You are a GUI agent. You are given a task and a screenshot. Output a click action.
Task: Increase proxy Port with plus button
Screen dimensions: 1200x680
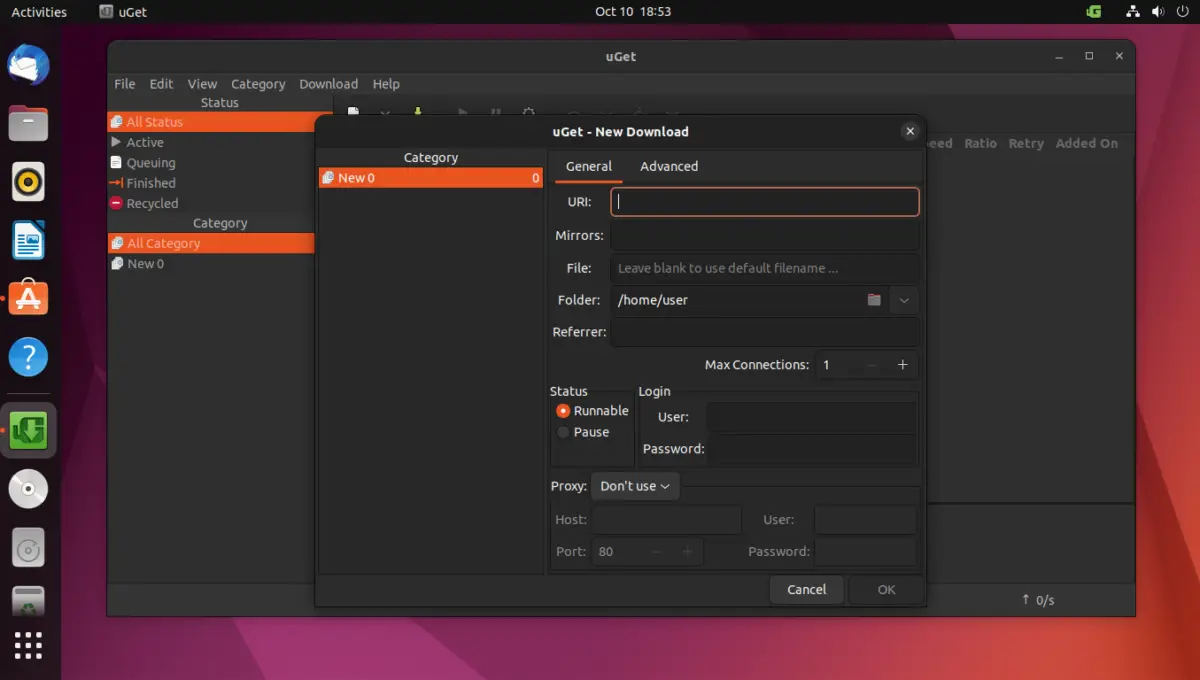[687, 552]
